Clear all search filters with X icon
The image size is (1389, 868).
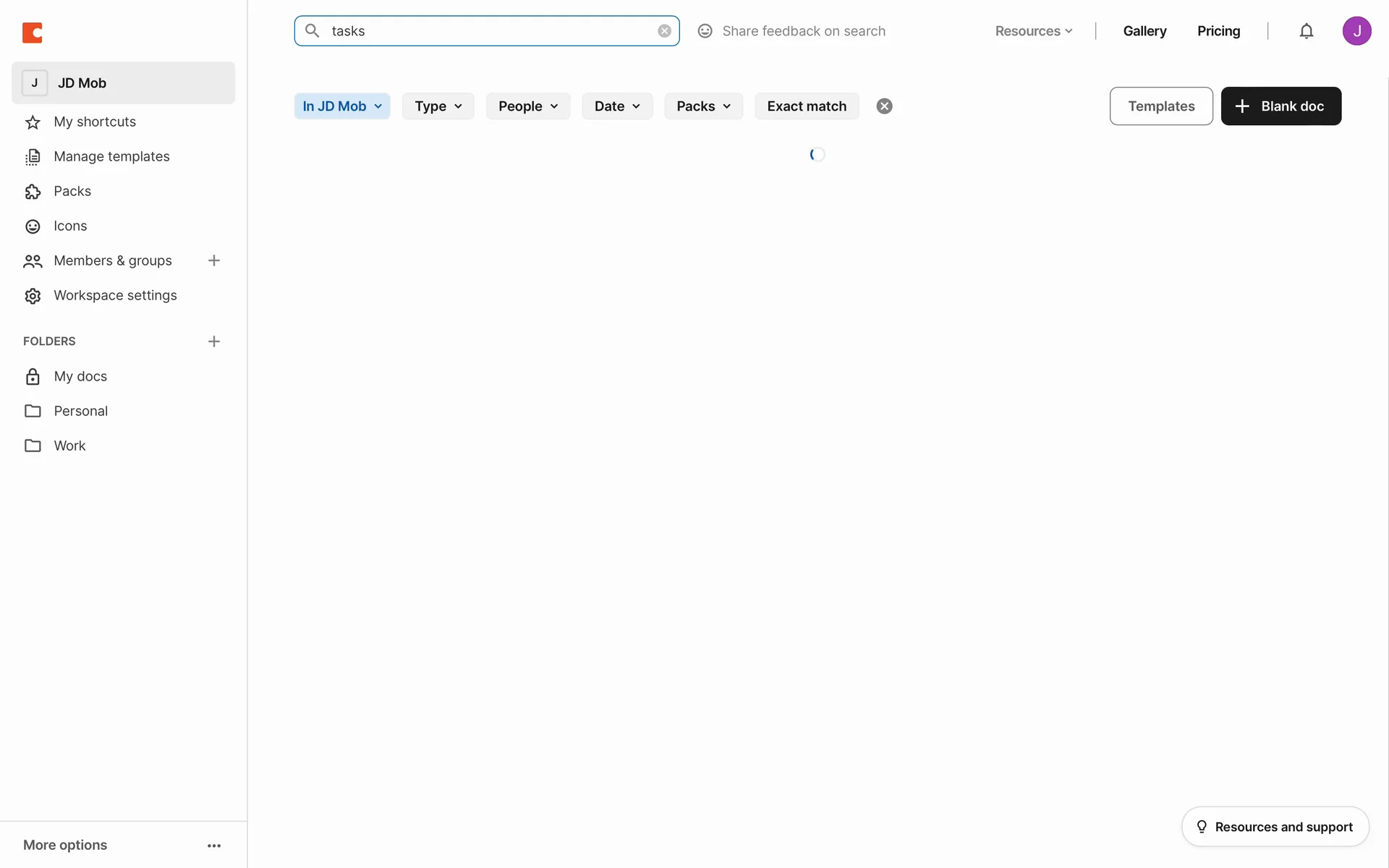884,106
